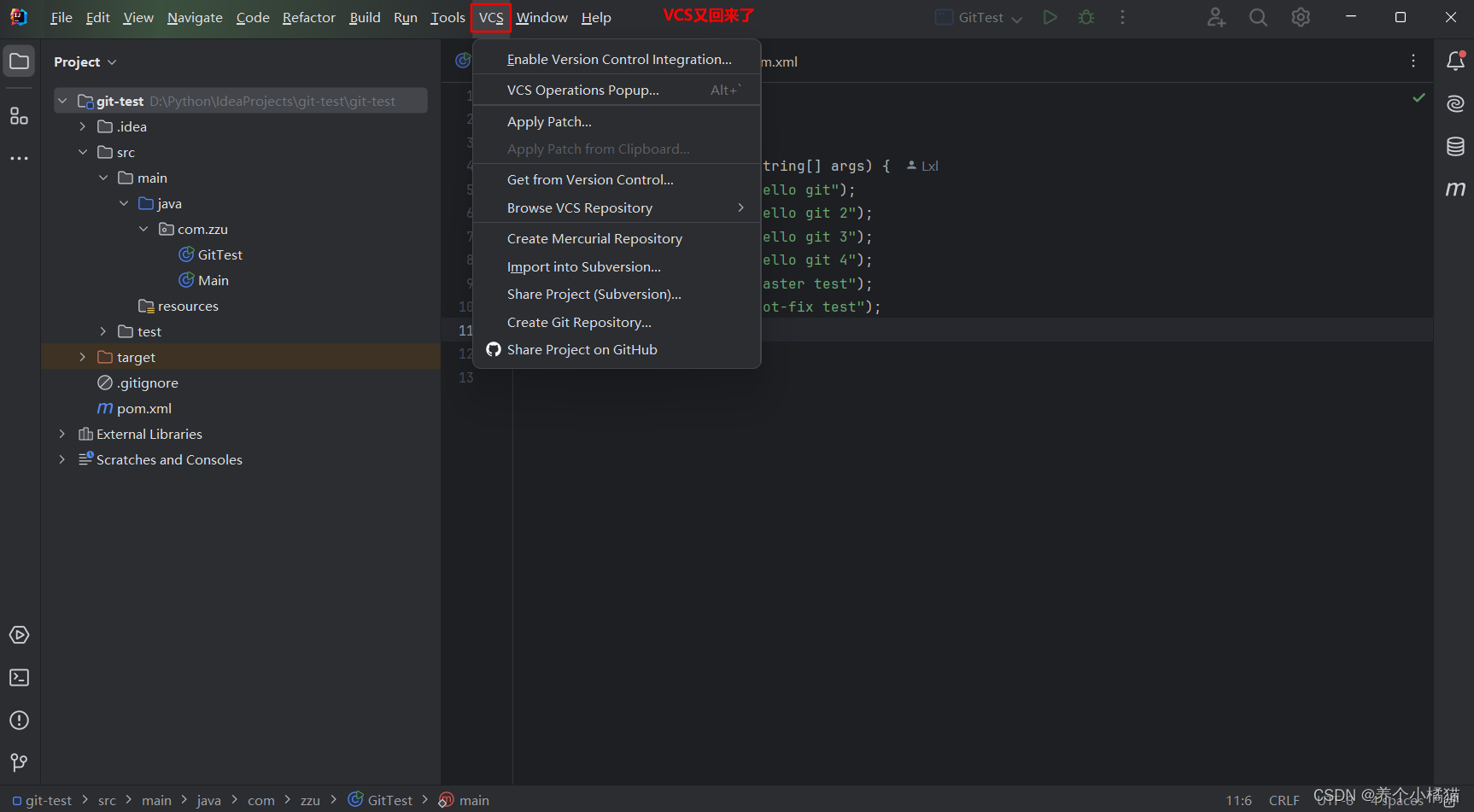Open the Problems tool window
1474x812 pixels.
(x=19, y=721)
